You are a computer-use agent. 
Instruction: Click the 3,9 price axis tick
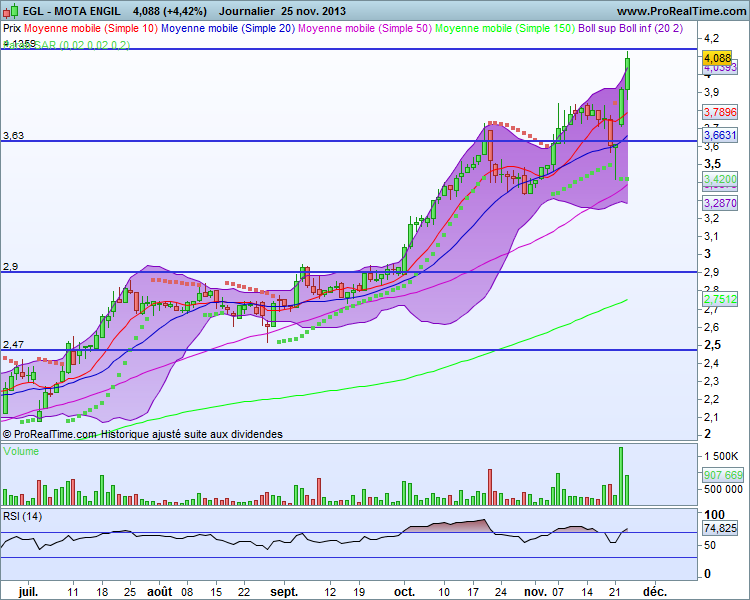tap(711, 92)
